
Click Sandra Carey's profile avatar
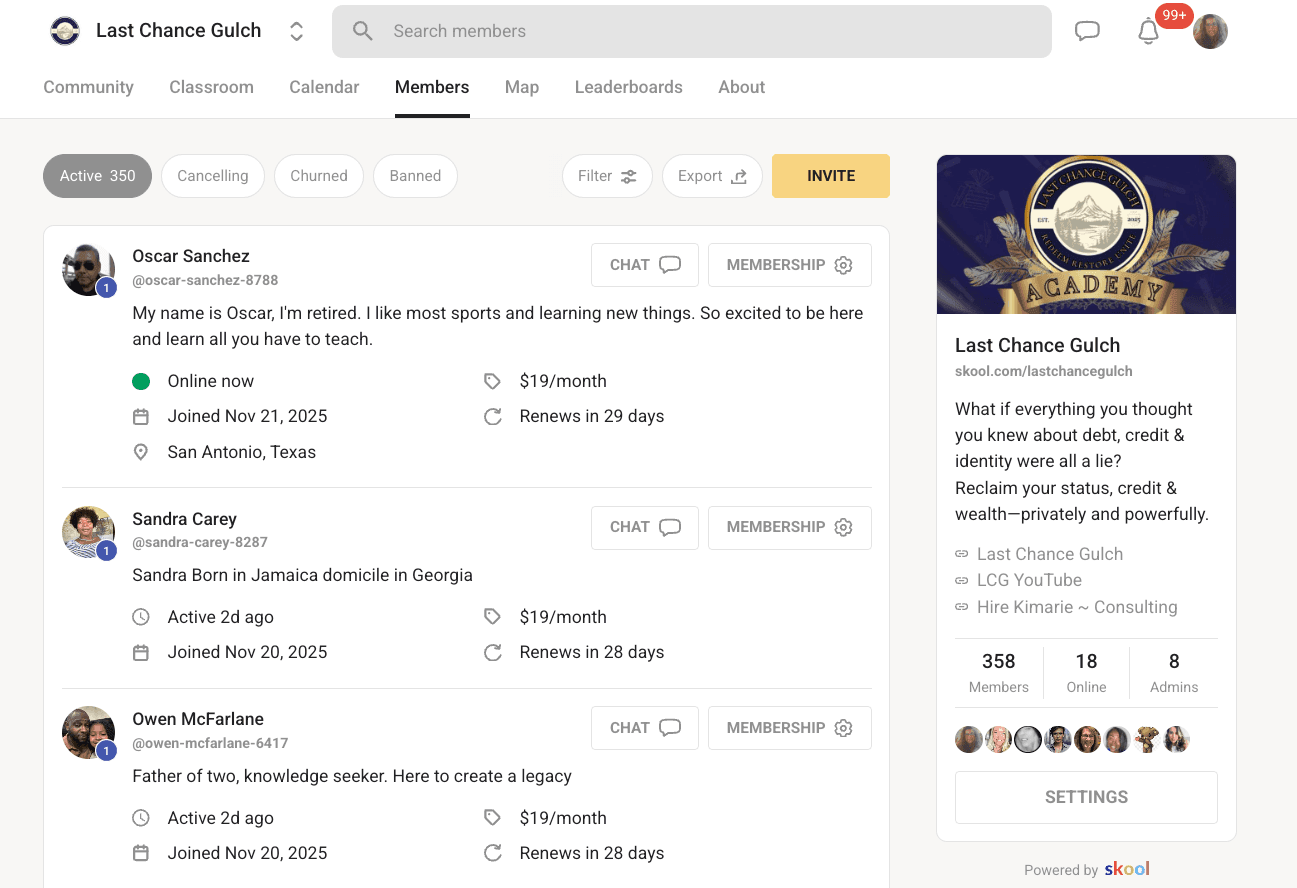[88, 531]
